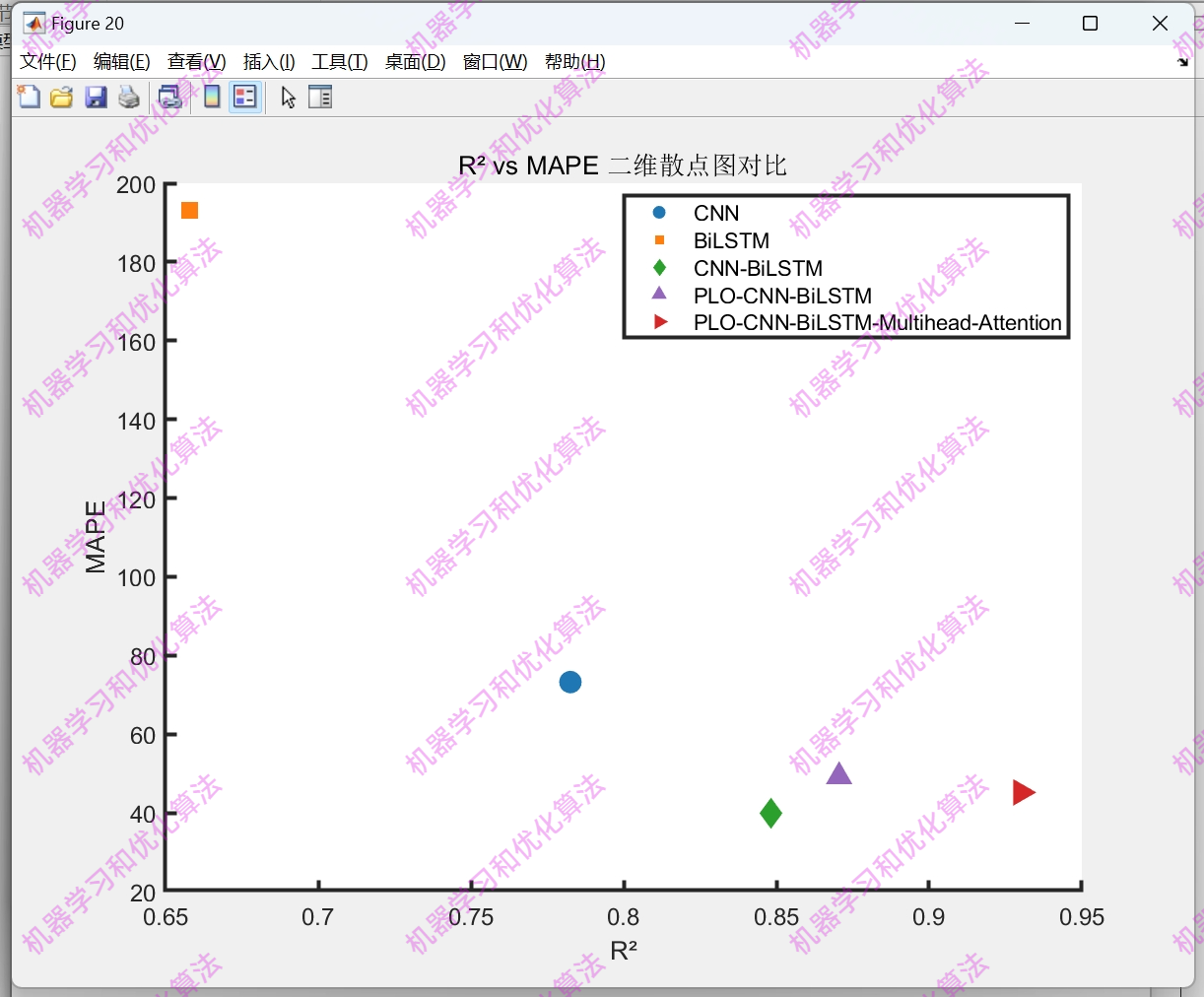This screenshot has height=997, width=1204.
Task: Close the Figure 20 window
Action: [x=1160, y=24]
